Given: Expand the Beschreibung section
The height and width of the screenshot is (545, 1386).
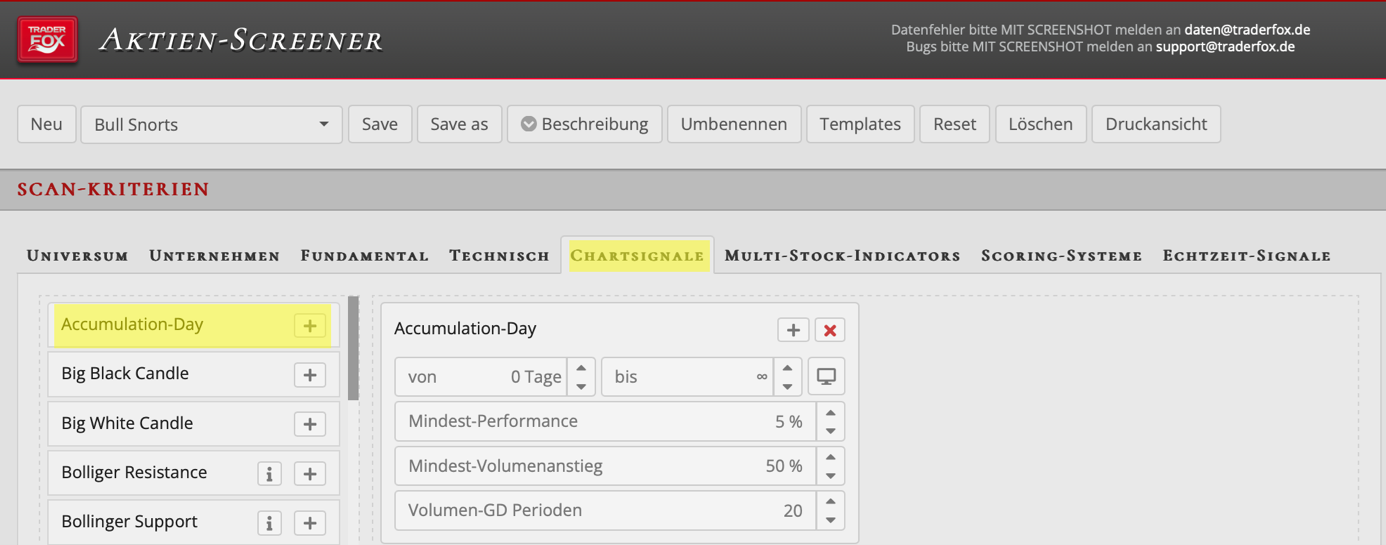Looking at the screenshot, I should tap(584, 124).
